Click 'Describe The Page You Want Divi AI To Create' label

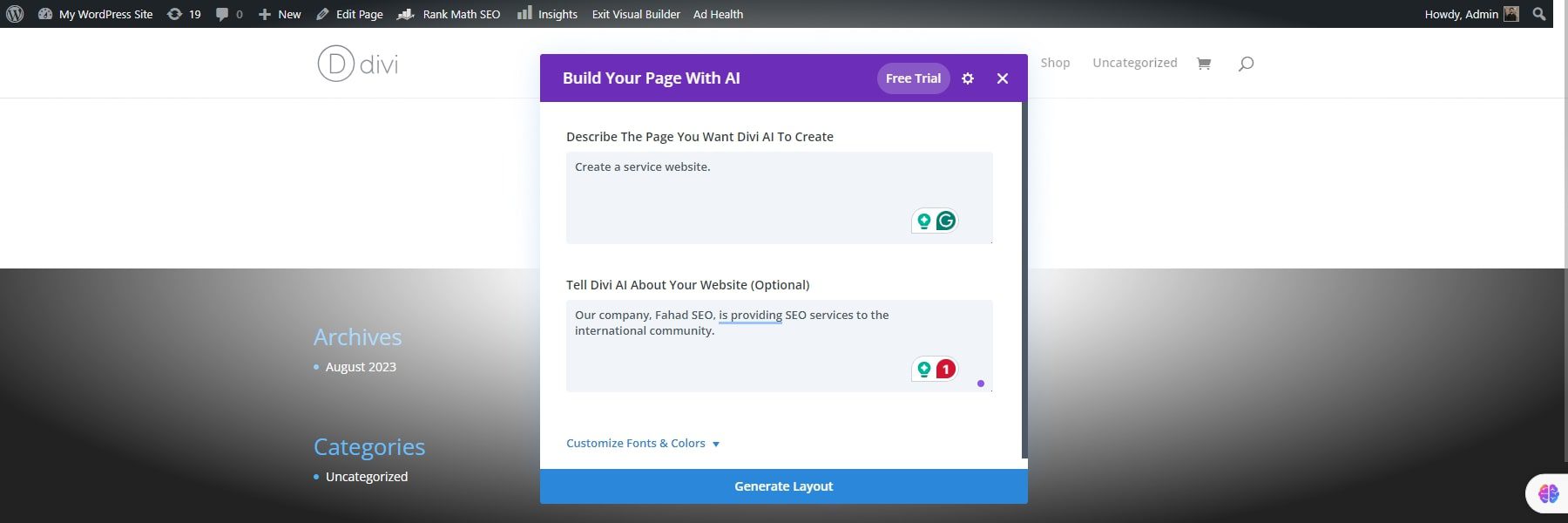[x=700, y=137]
